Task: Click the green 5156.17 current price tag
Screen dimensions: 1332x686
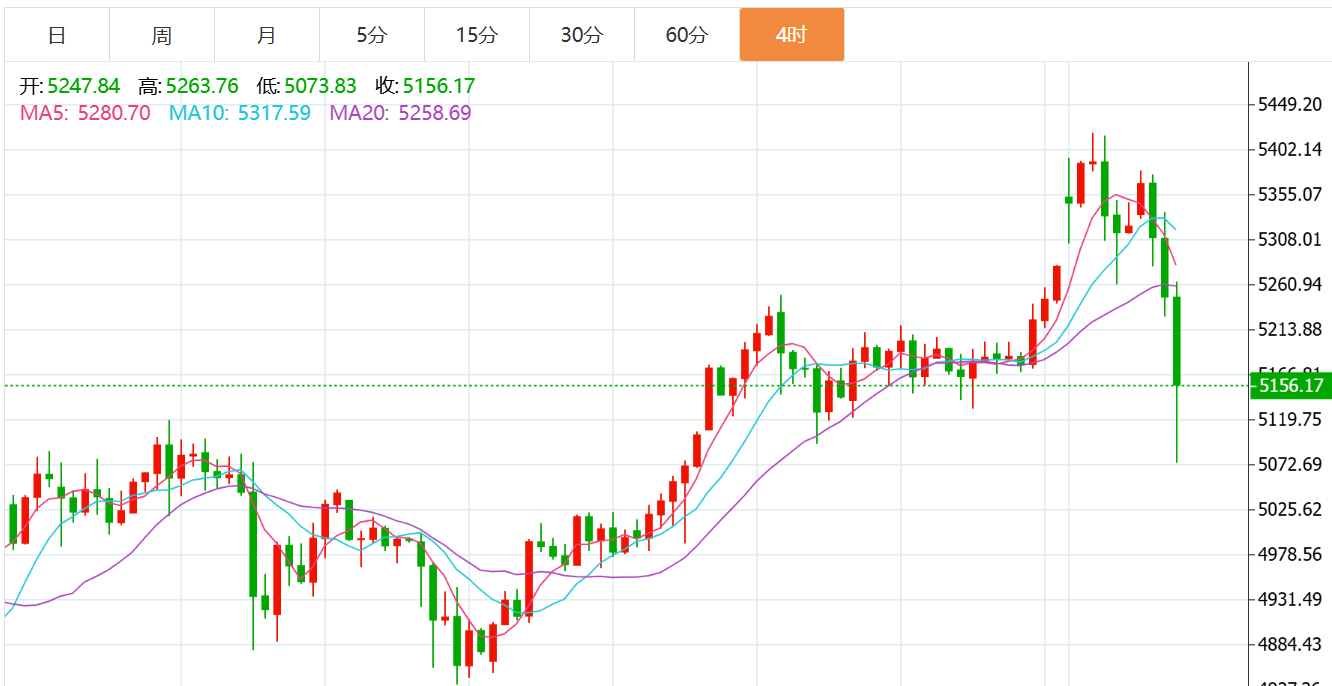Action: (x=1291, y=385)
